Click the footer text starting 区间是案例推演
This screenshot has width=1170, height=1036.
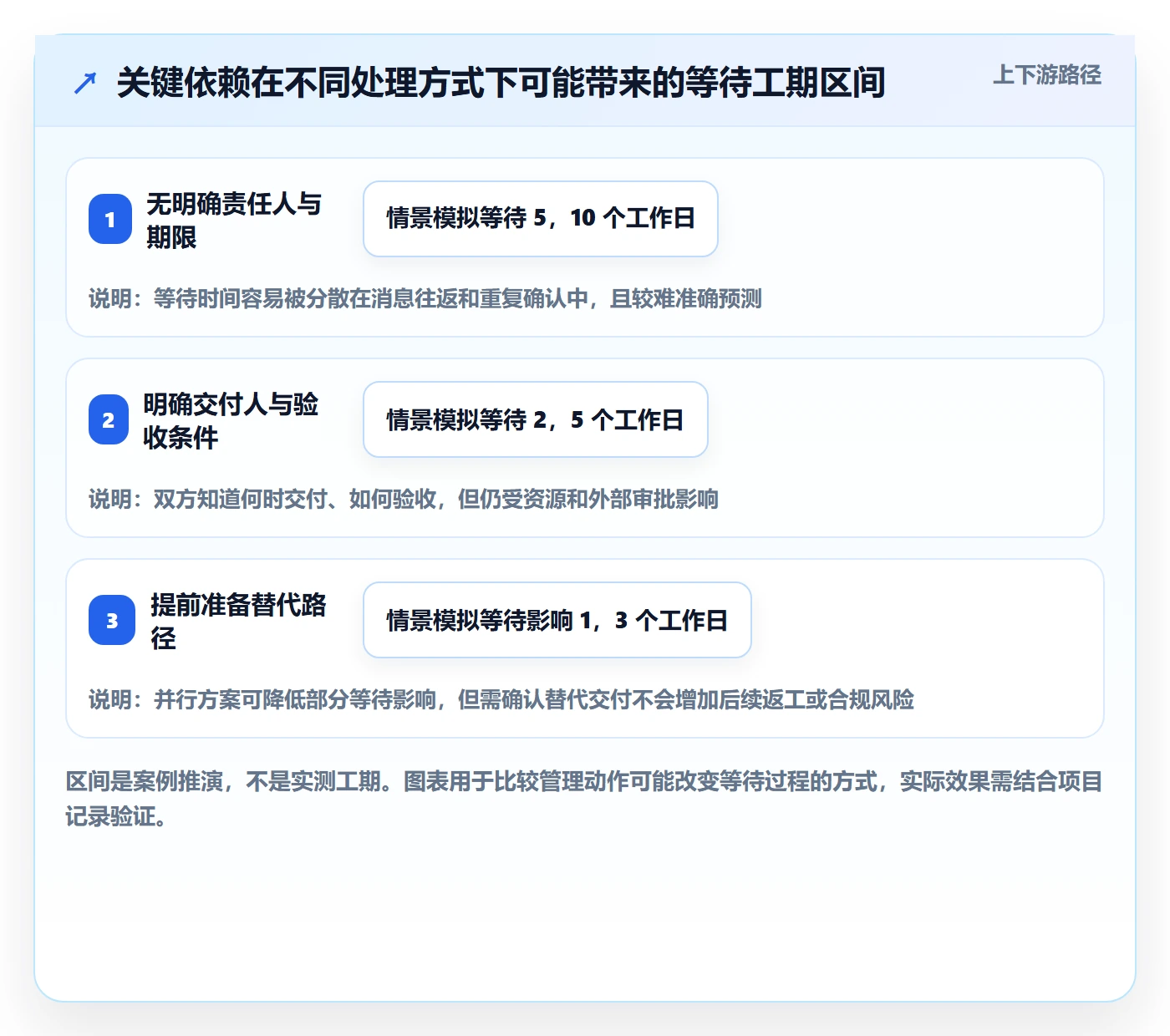pos(584,799)
